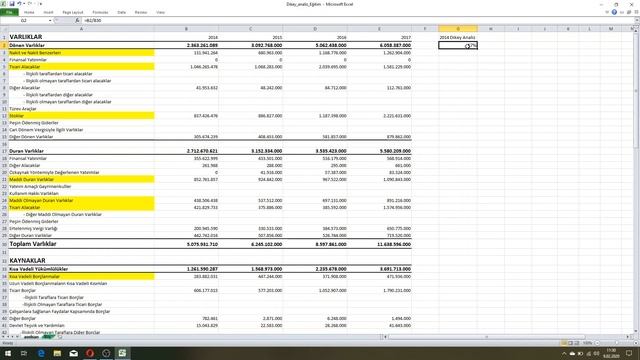Screen dimensions: 640x360
Task: Click the Name Box showing G2
Action: click(x=24, y=20)
